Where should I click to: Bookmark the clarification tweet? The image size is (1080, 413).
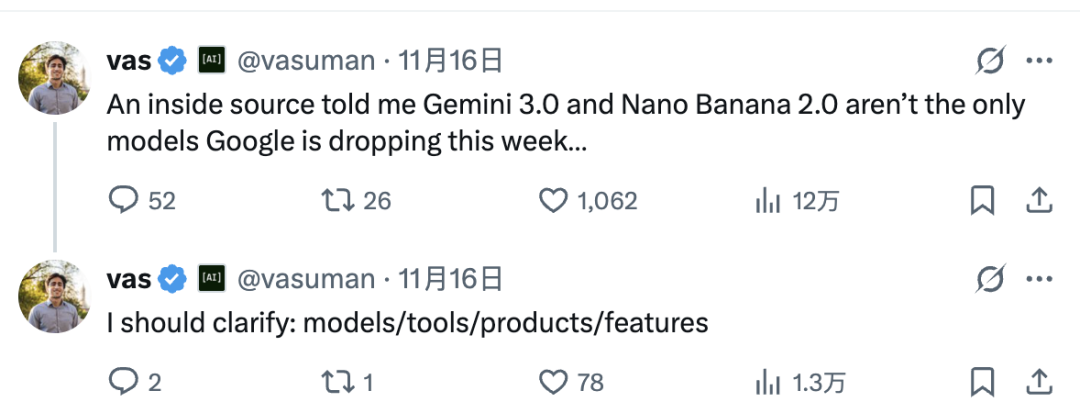[x=983, y=381]
